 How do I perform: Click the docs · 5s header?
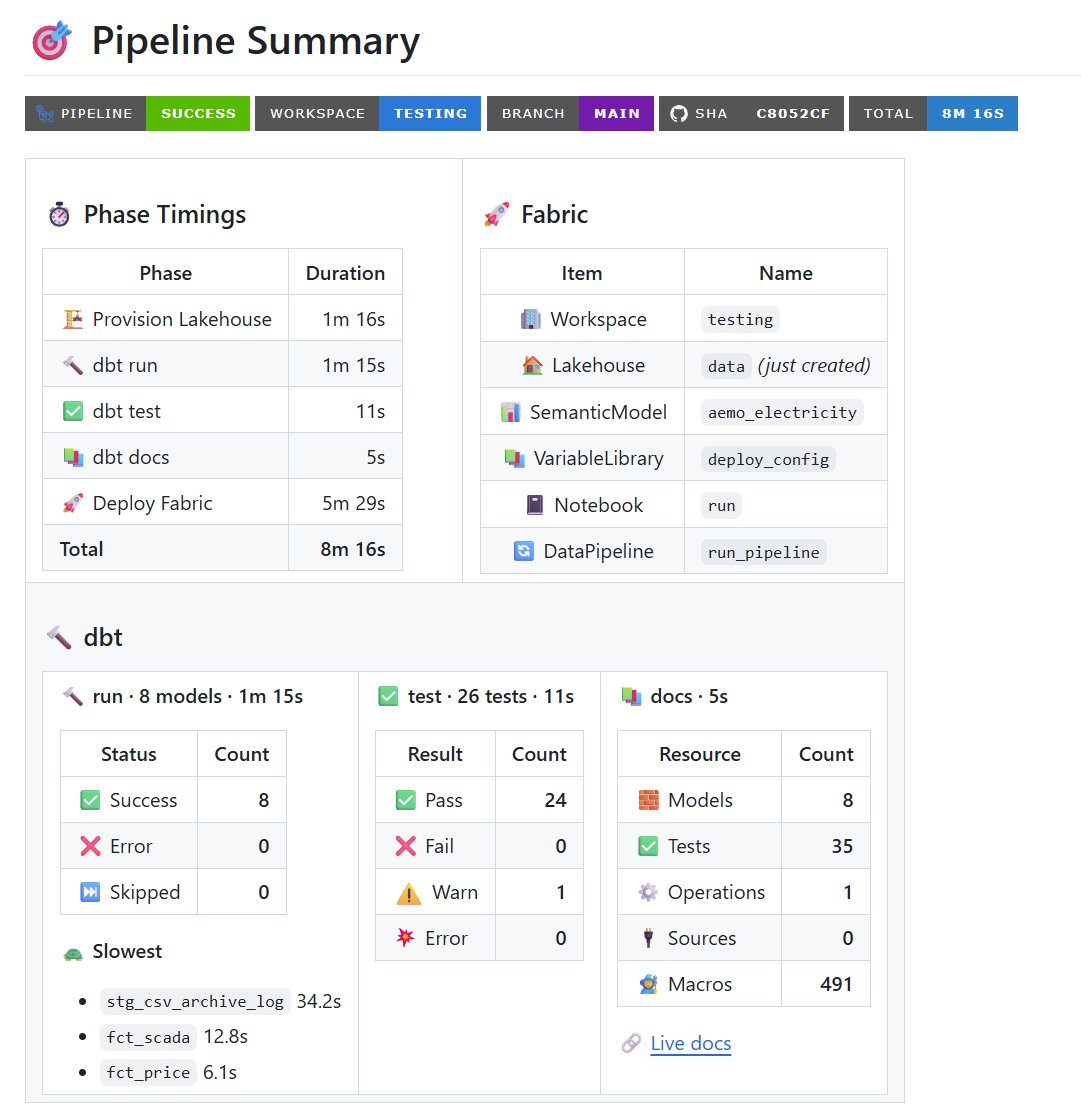(689, 696)
